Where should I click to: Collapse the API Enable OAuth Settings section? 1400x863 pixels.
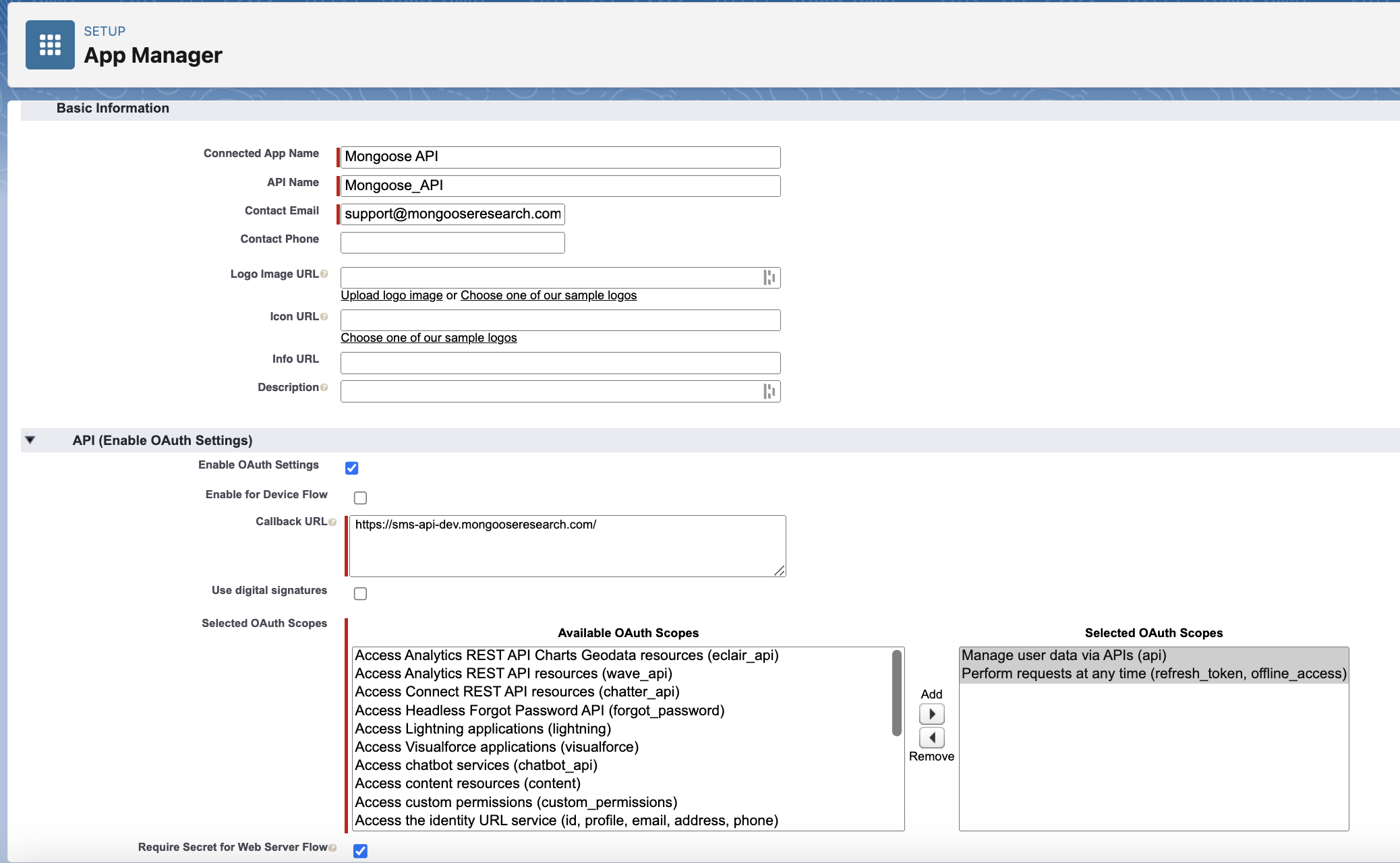point(30,440)
